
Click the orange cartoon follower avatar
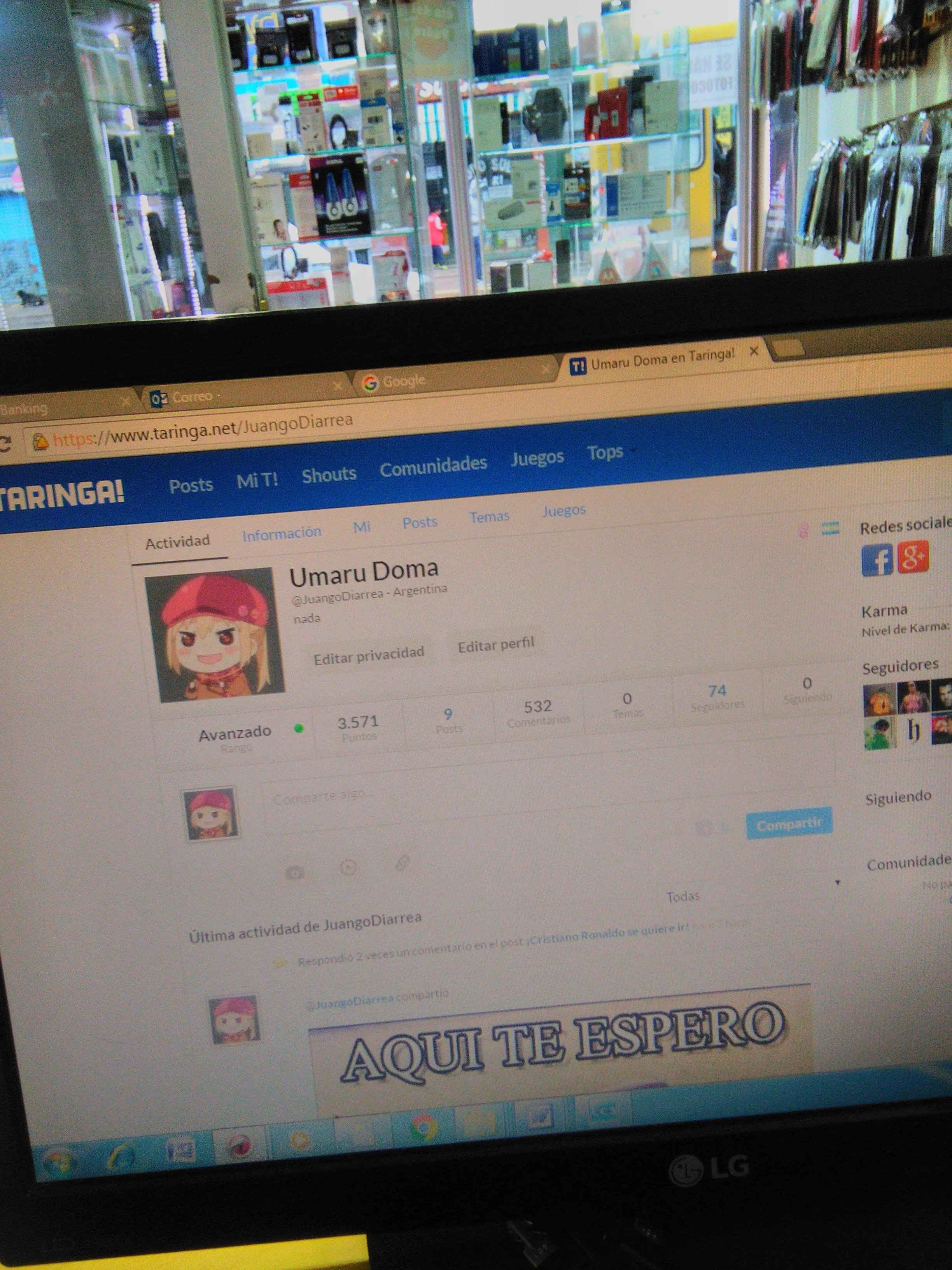click(880, 699)
